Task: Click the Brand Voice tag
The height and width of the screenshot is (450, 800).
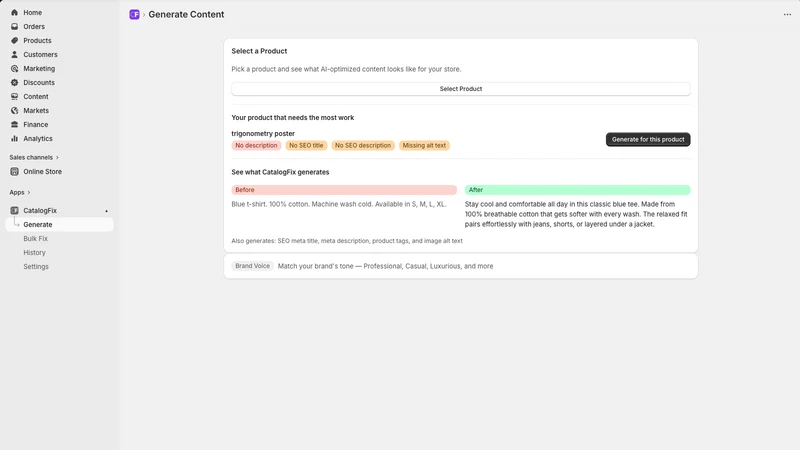Action: click(x=253, y=266)
